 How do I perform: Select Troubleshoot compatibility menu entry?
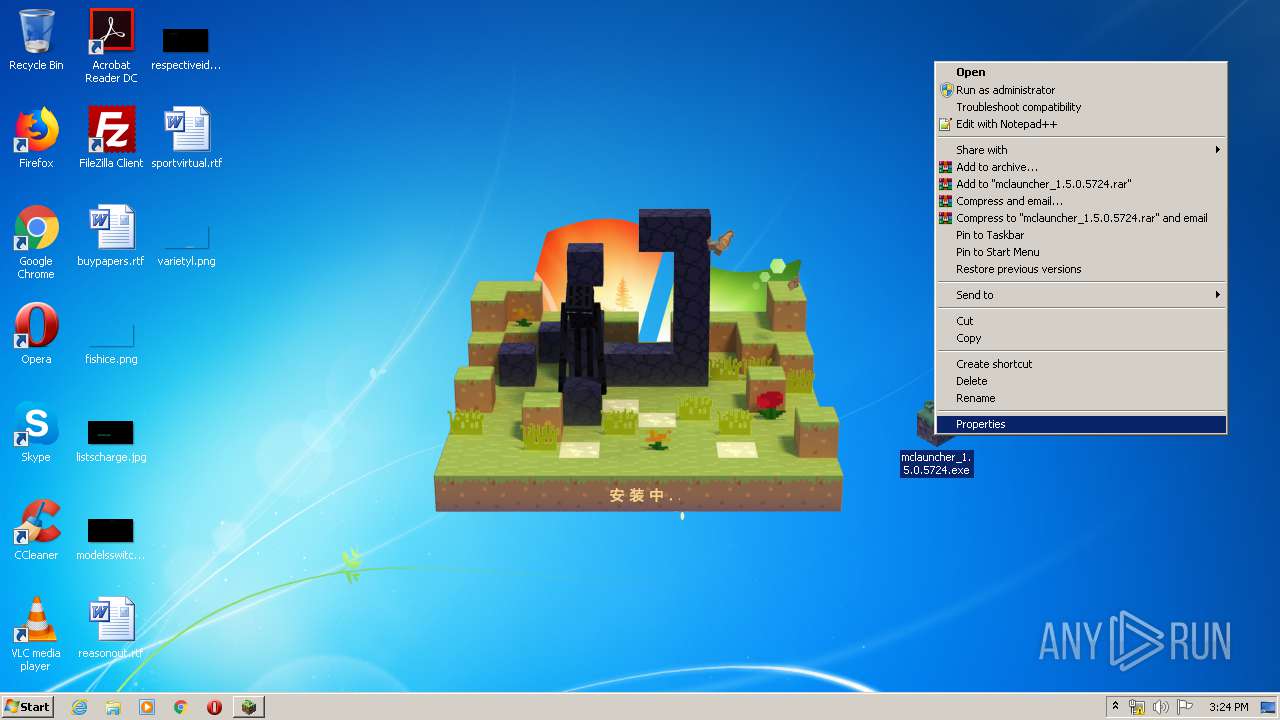(x=1080, y=107)
